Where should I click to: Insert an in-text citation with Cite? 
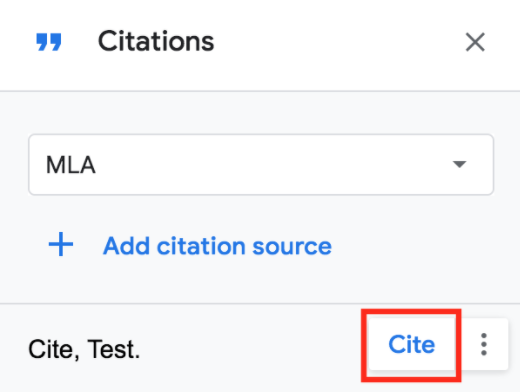[x=412, y=344]
